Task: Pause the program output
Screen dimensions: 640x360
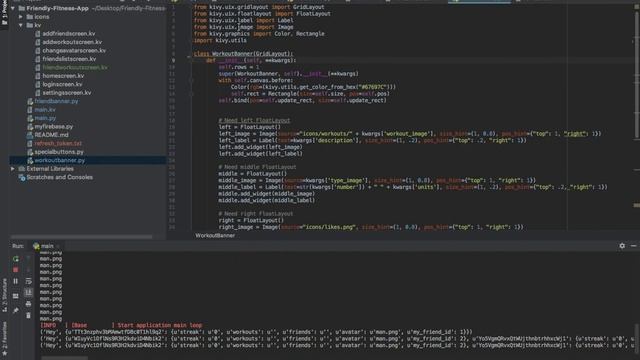Action: coord(16,281)
